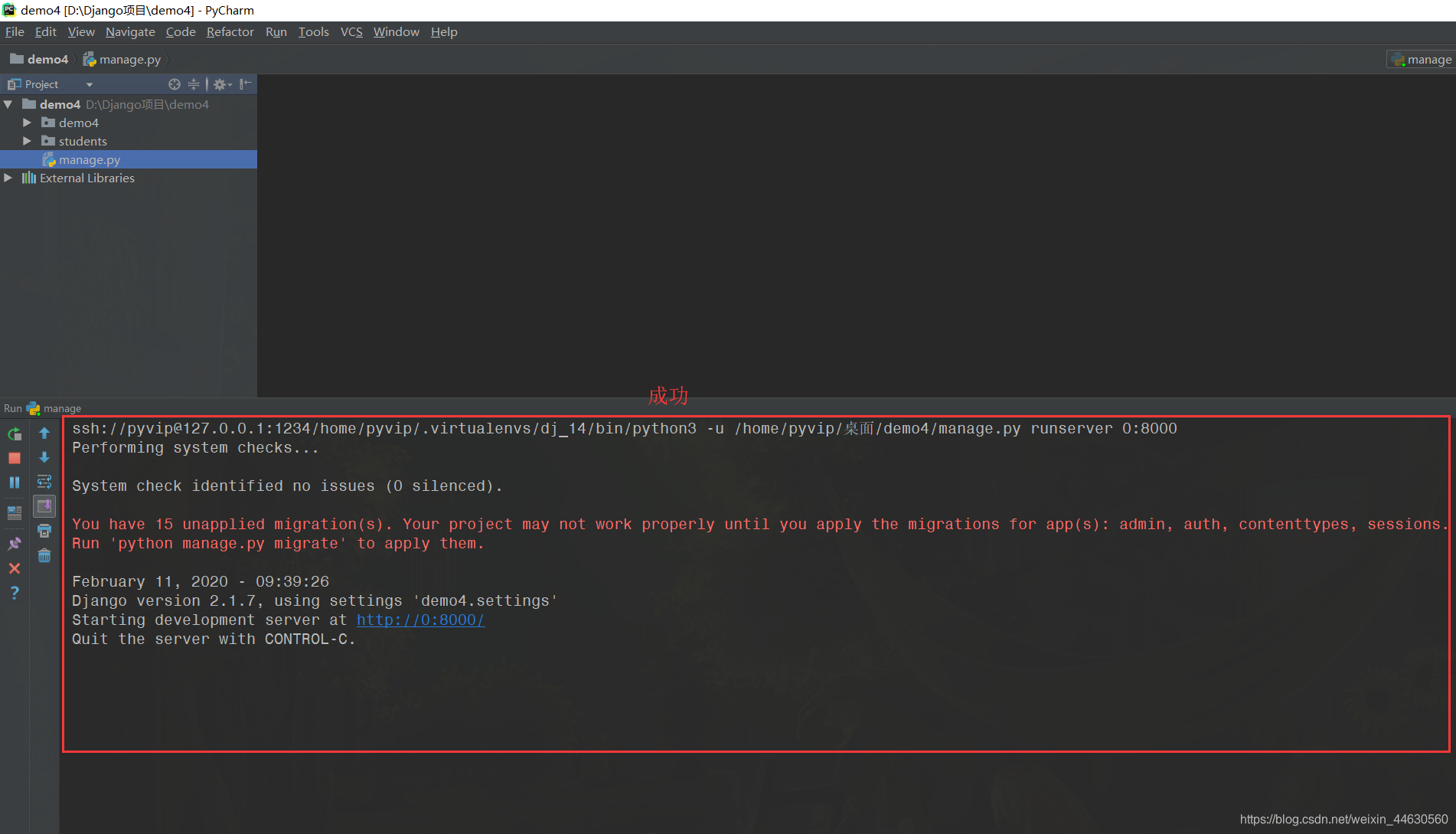The height and width of the screenshot is (834, 1456).
Task: Clear all console output with trash icon
Action: click(44, 555)
